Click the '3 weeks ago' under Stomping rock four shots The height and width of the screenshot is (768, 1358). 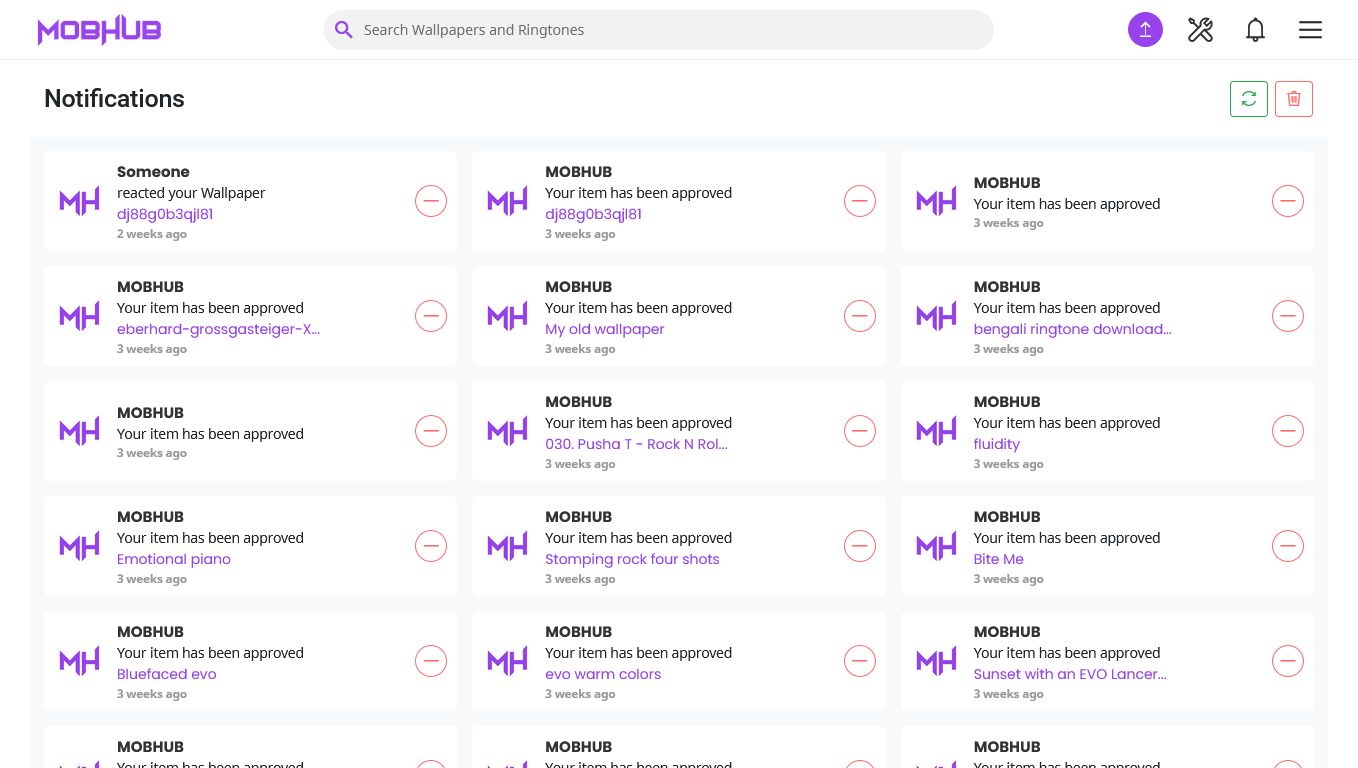(x=580, y=579)
